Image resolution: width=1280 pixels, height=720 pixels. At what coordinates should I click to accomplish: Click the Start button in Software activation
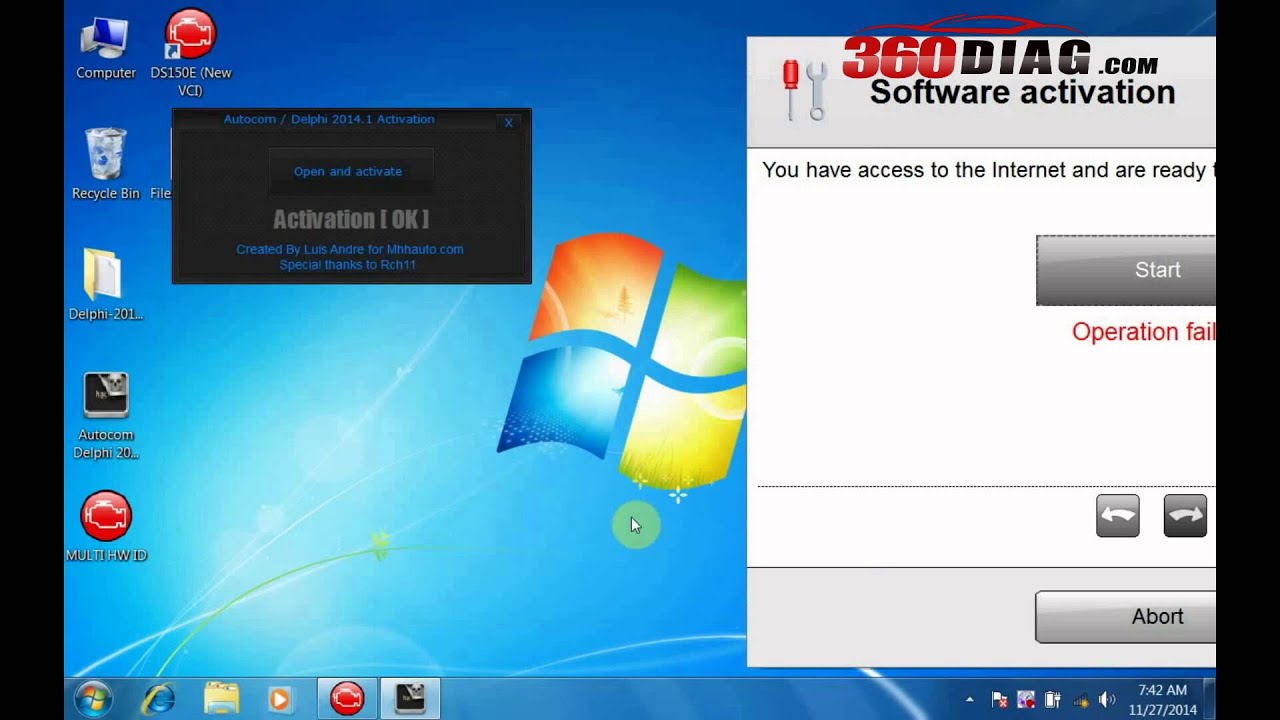coord(1126,270)
